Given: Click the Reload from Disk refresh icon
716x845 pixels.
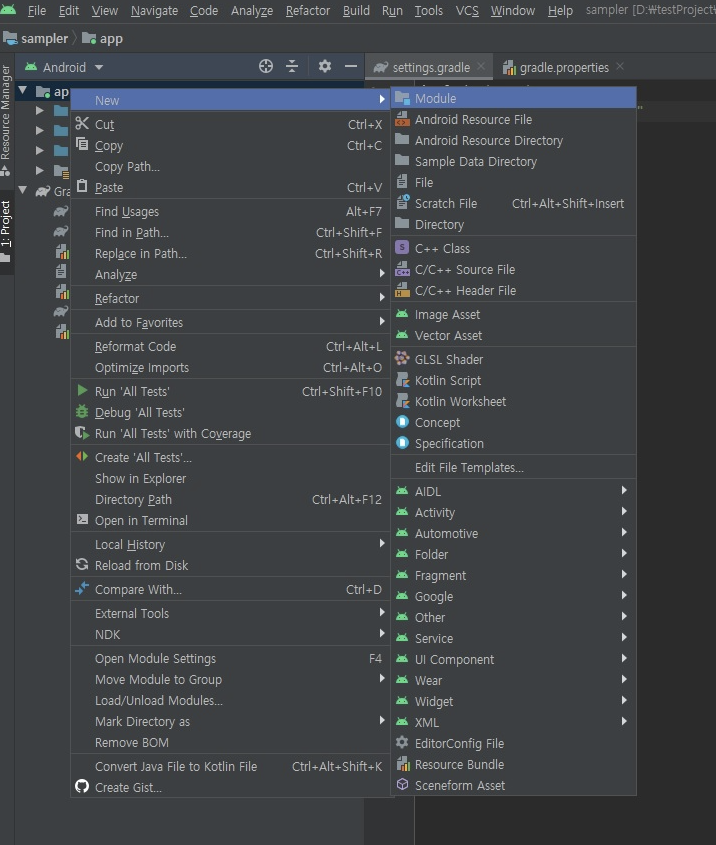Looking at the screenshot, I should click(x=82, y=565).
